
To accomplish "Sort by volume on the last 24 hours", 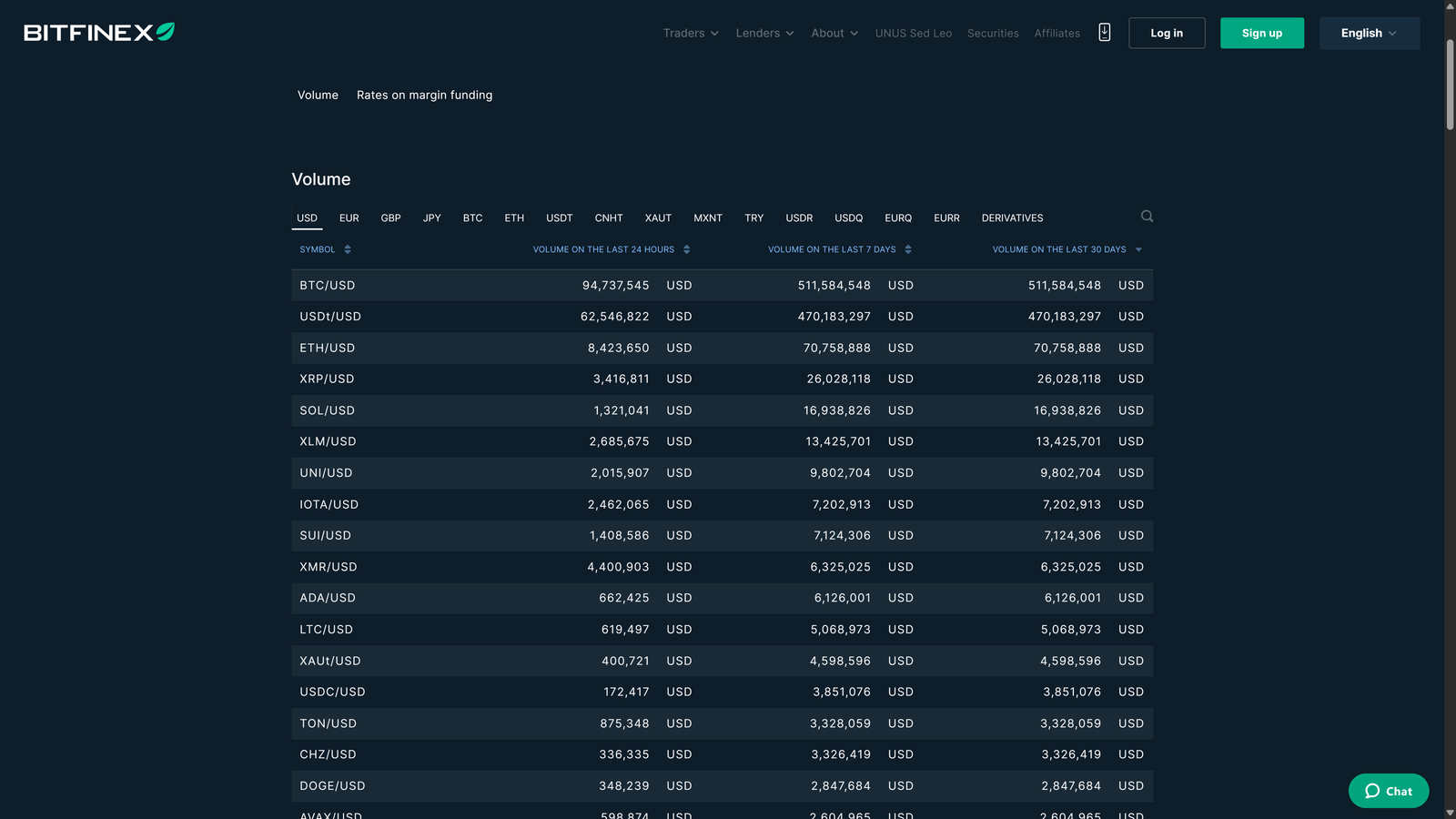I will 687,248.
